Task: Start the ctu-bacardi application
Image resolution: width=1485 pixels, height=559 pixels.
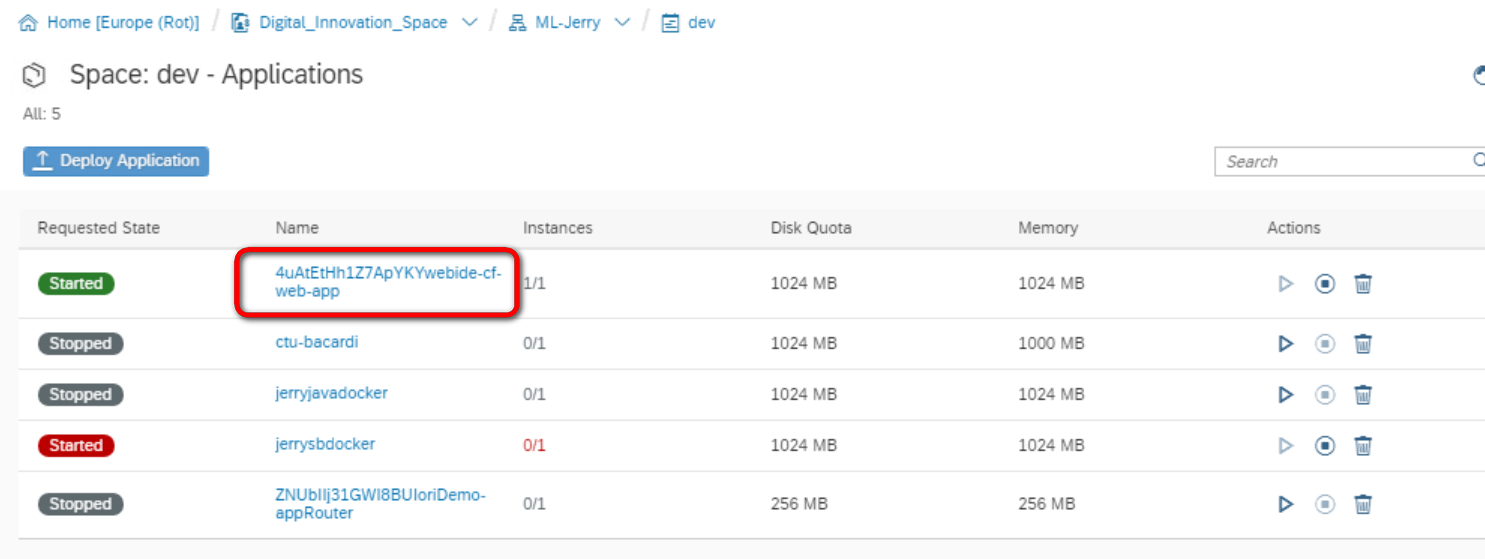Action: pos(1286,344)
